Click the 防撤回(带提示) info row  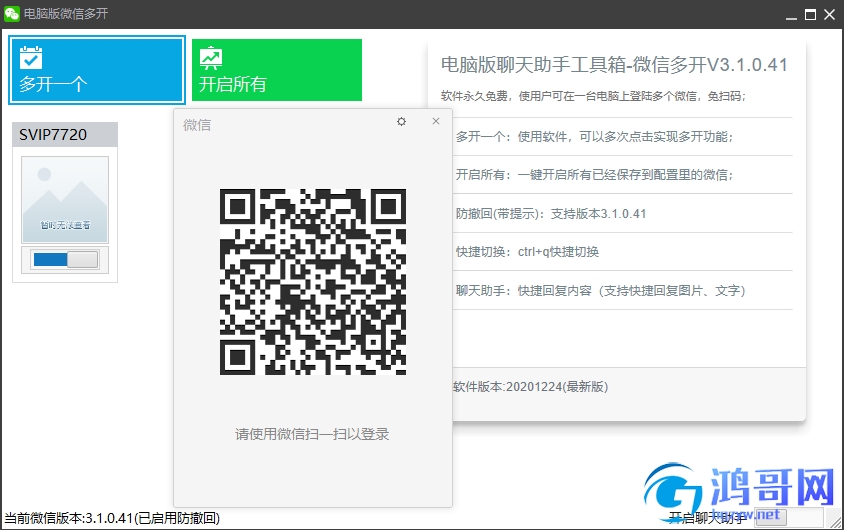point(551,214)
